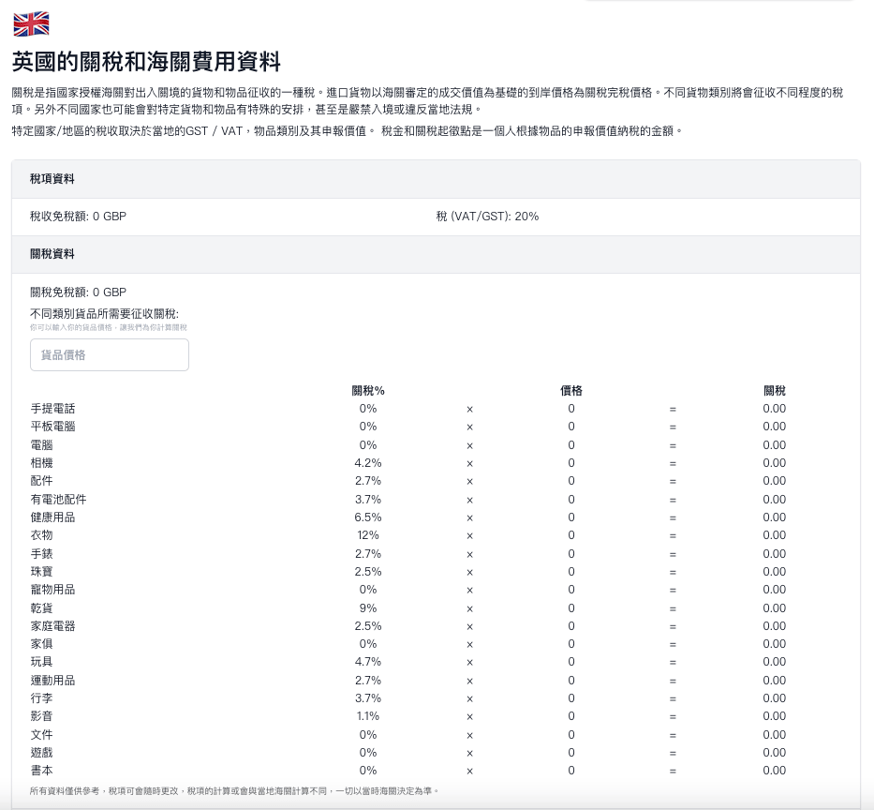874x810 pixels.
Task: Click the 價格 column header
Action: click(x=571, y=390)
